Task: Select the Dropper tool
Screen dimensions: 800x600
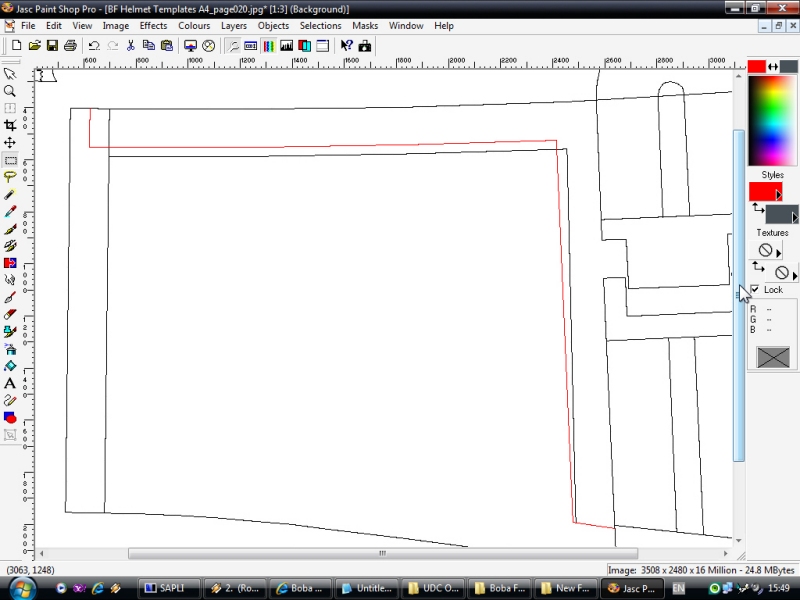Action: [x=10, y=212]
